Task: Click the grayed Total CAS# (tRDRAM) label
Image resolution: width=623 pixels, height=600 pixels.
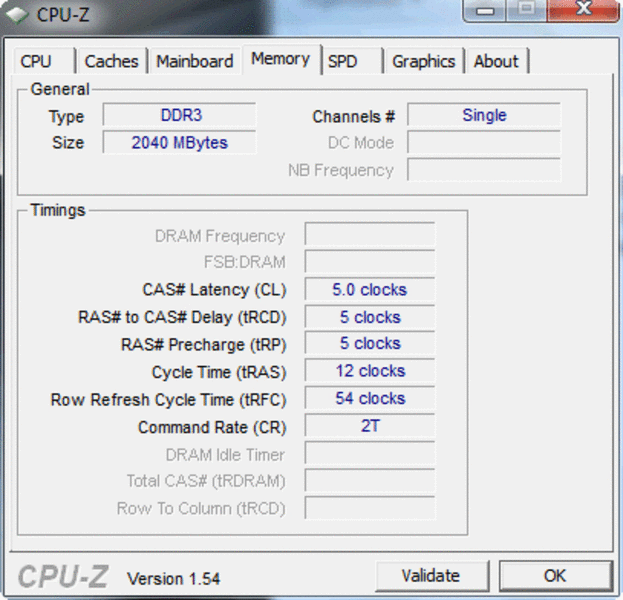Action: coord(206,481)
